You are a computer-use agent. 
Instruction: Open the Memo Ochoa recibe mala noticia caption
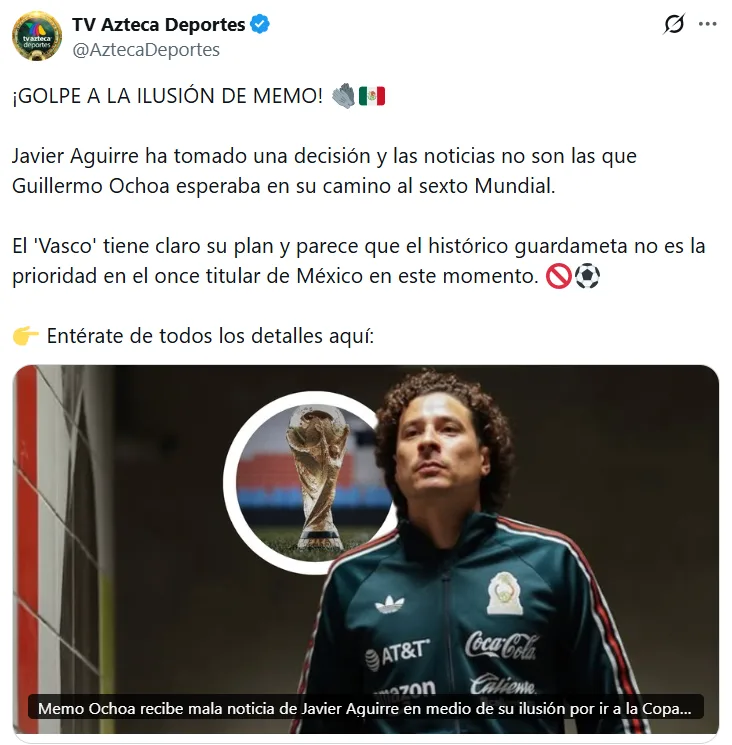coord(366,708)
